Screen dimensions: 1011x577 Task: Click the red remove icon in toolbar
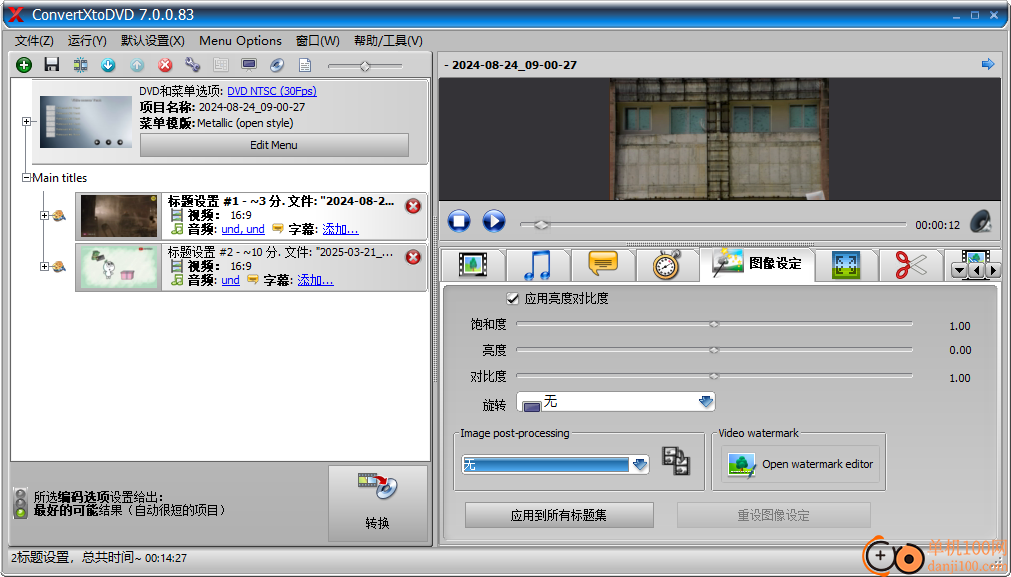tap(165, 64)
